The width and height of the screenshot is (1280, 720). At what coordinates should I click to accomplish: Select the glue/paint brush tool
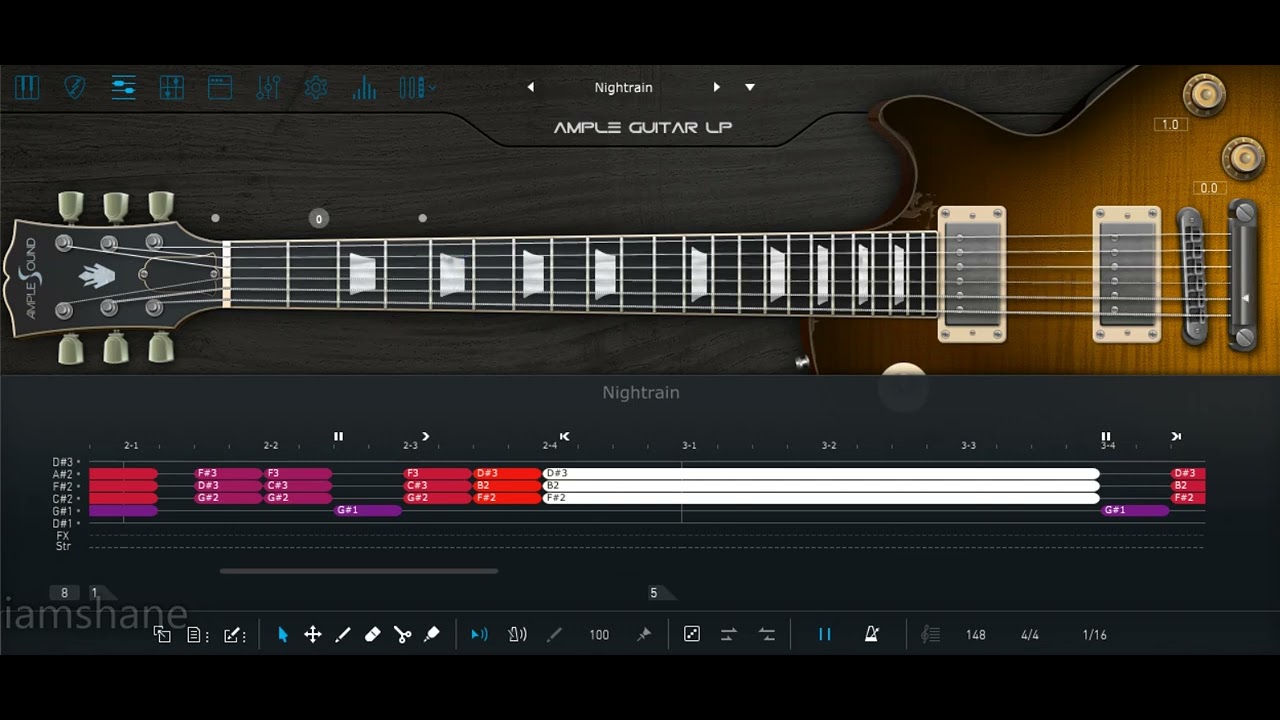point(432,634)
